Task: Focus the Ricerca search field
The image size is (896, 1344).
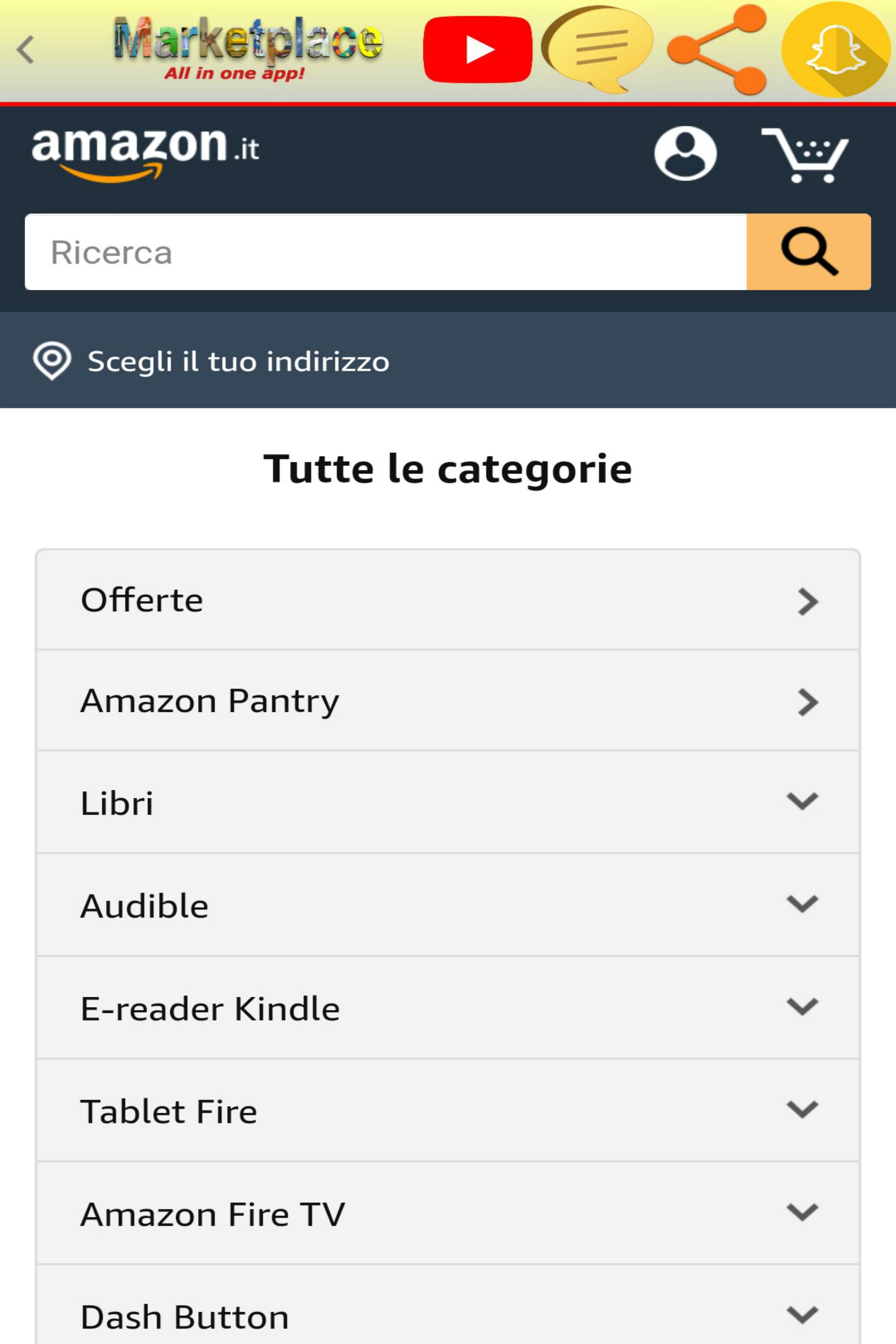Action: click(386, 252)
